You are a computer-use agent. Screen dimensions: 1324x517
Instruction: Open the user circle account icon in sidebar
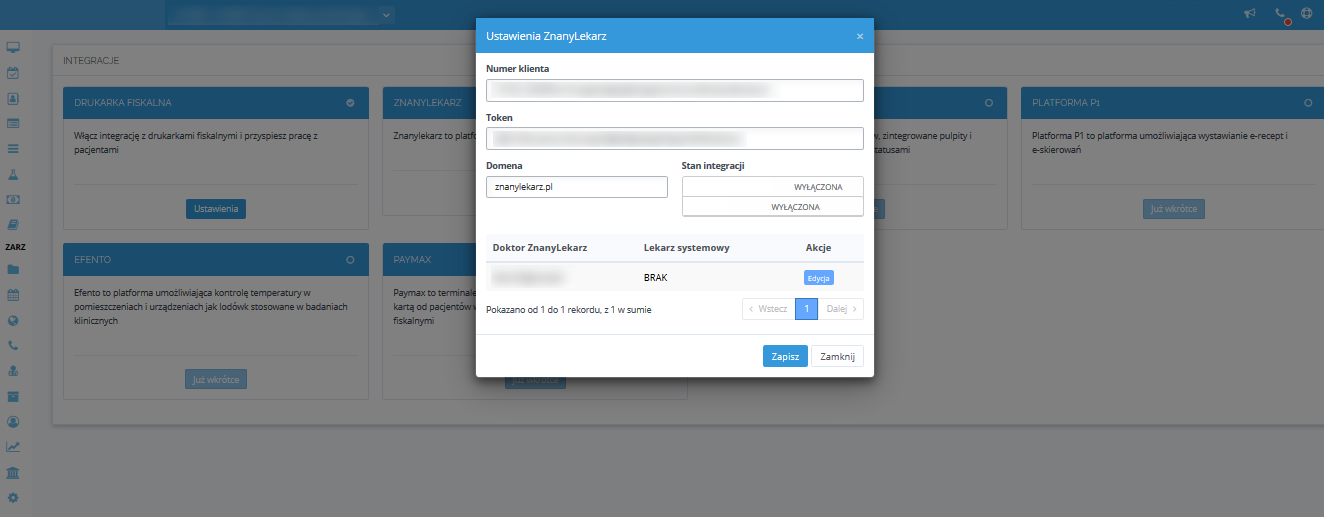pos(14,421)
